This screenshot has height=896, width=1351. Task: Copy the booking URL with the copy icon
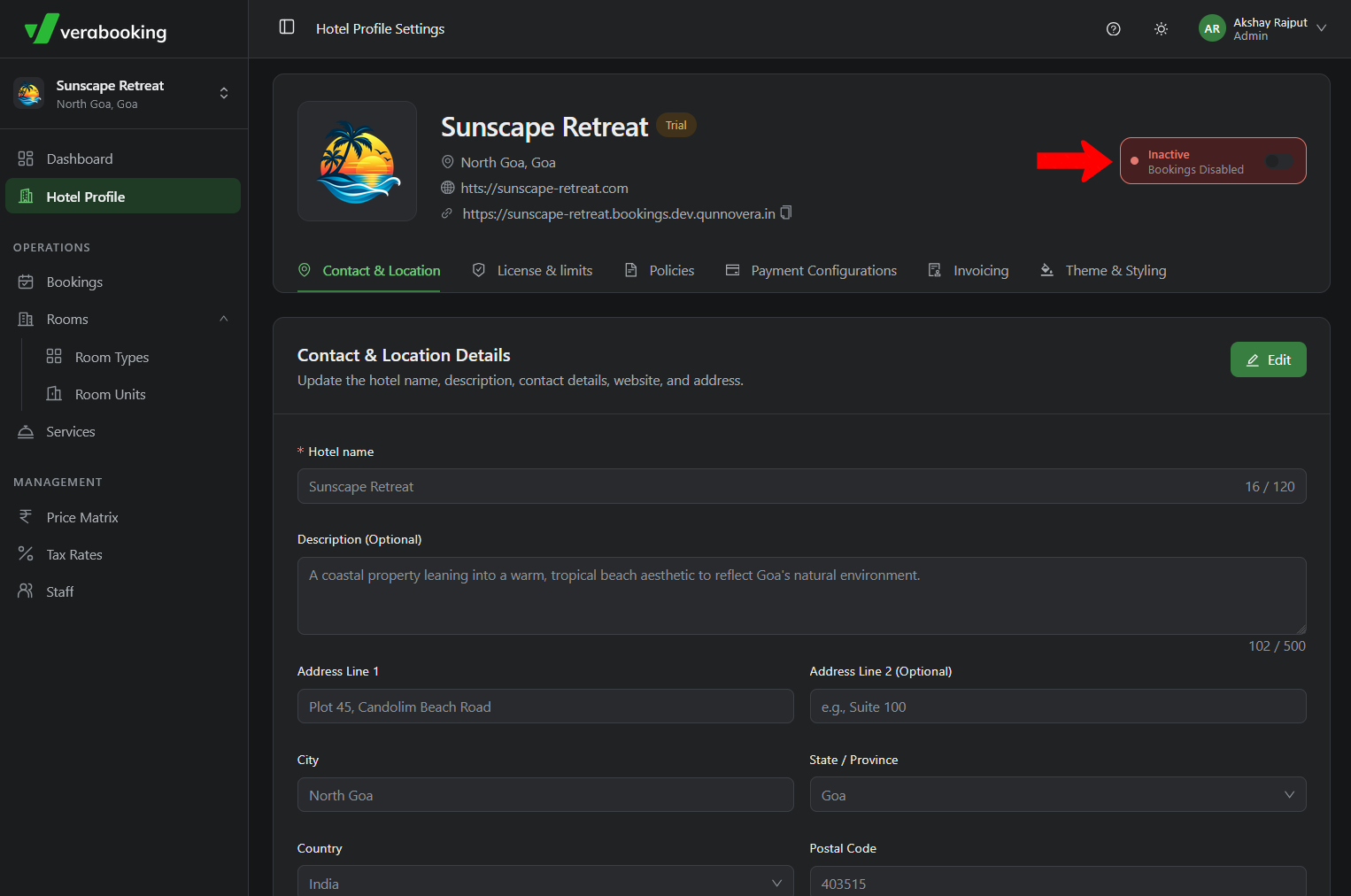(786, 213)
